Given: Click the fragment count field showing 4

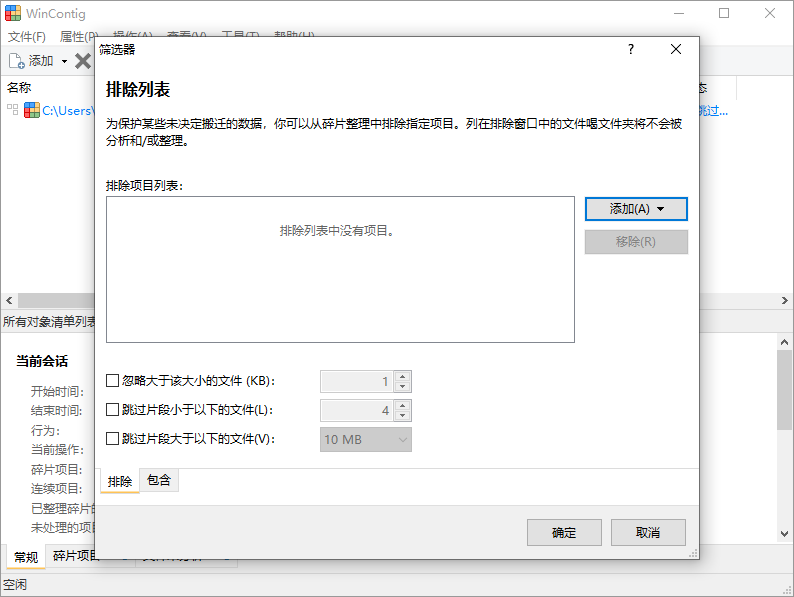Looking at the screenshot, I should tap(357, 410).
